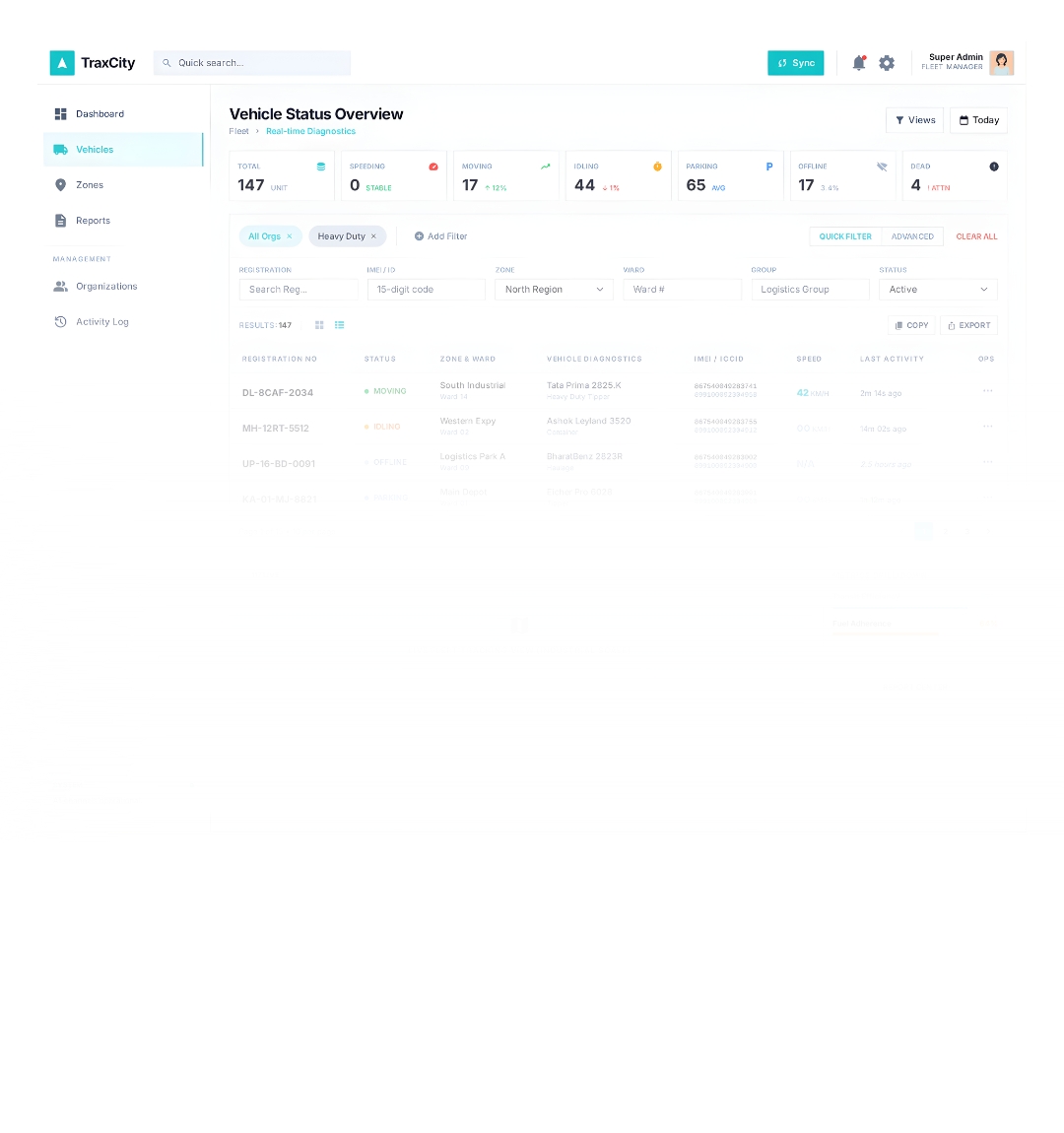This screenshot has height=1133, width=1064.
Task: Open row MH-12RT-5512
Action: pyautogui.click(x=618, y=428)
